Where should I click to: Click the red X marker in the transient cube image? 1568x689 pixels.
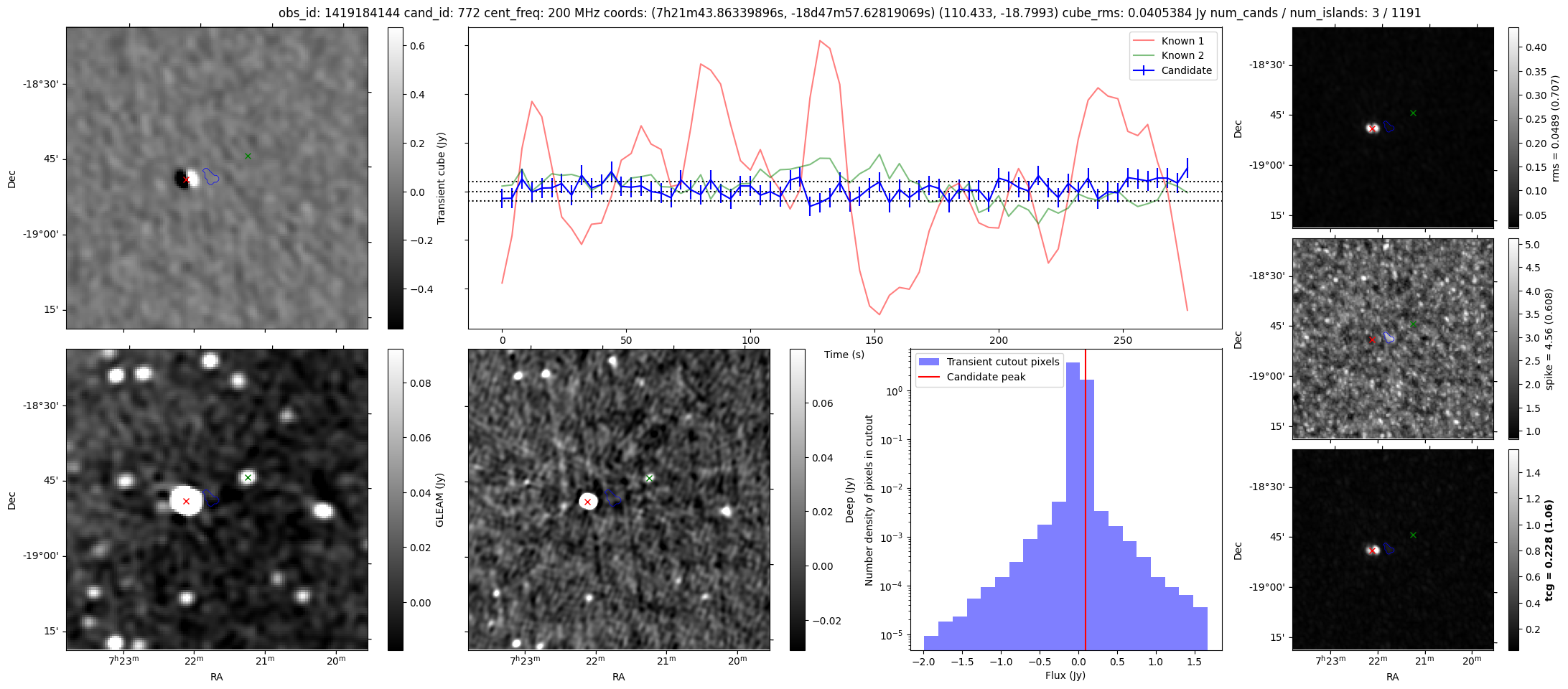[186, 179]
